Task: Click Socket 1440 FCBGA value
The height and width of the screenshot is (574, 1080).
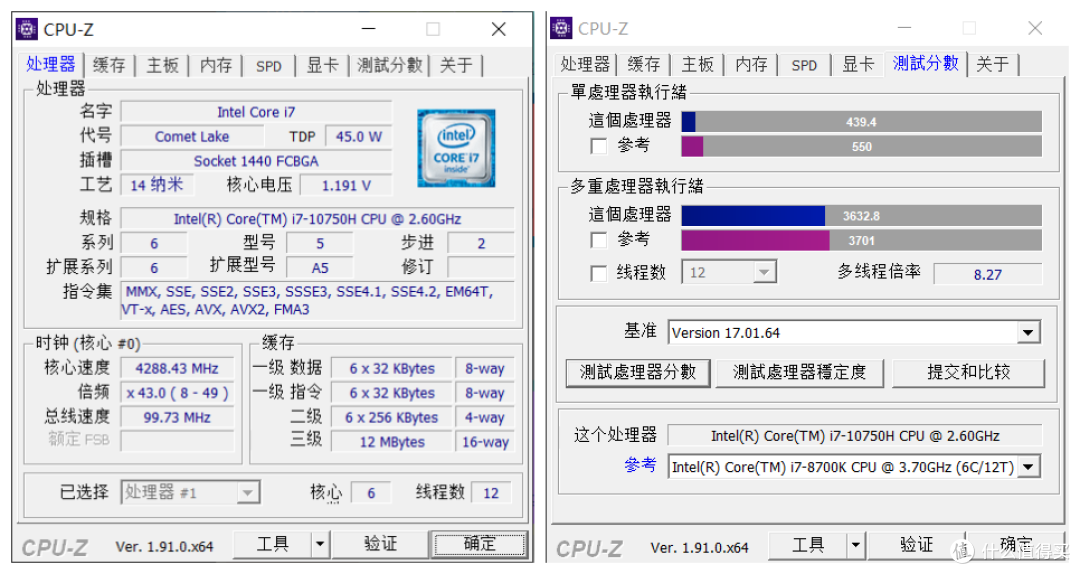Action: pyautogui.click(x=256, y=161)
